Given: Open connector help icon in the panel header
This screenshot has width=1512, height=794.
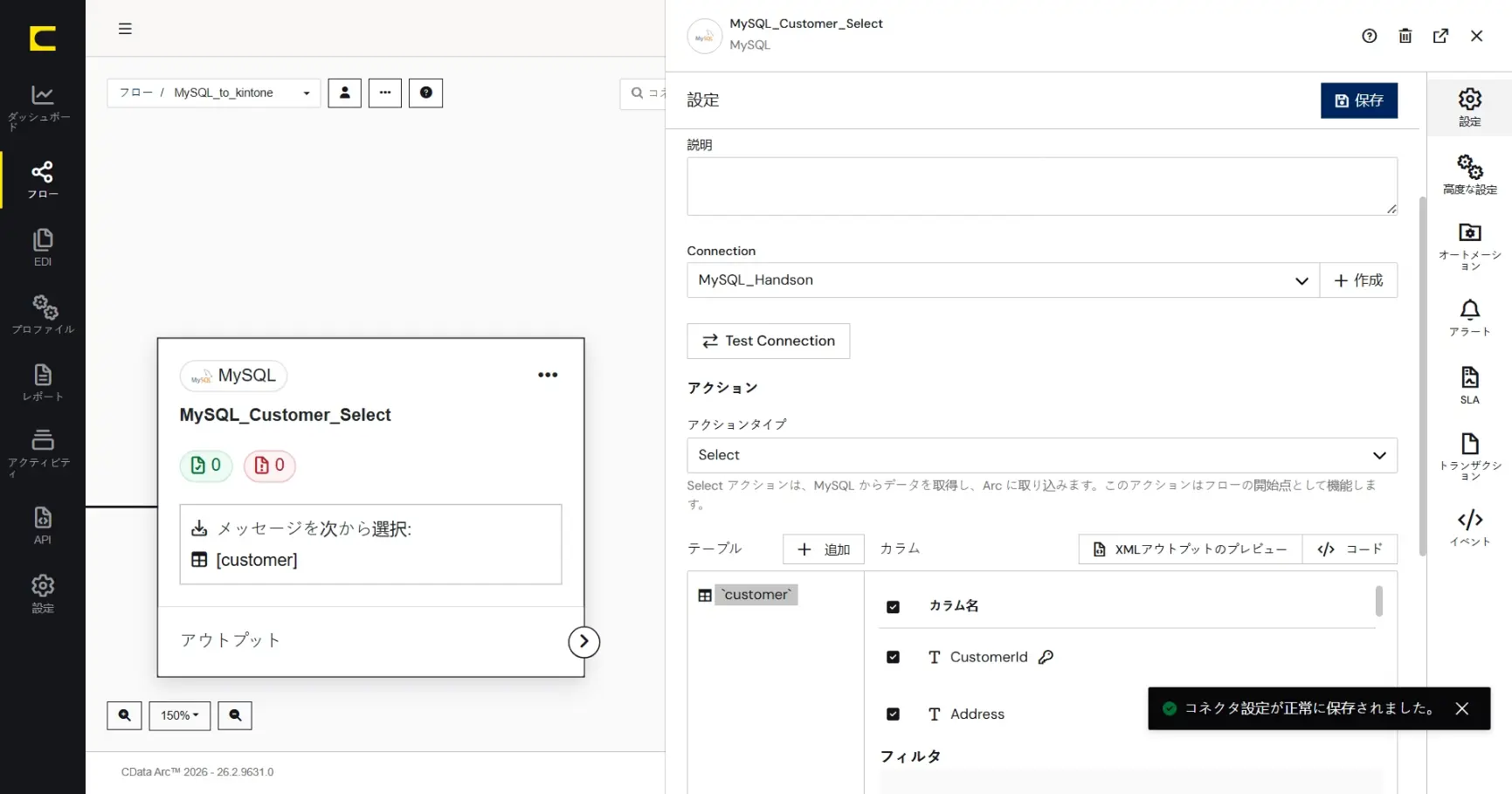Looking at the screenshot, I should click(1370, 36).
